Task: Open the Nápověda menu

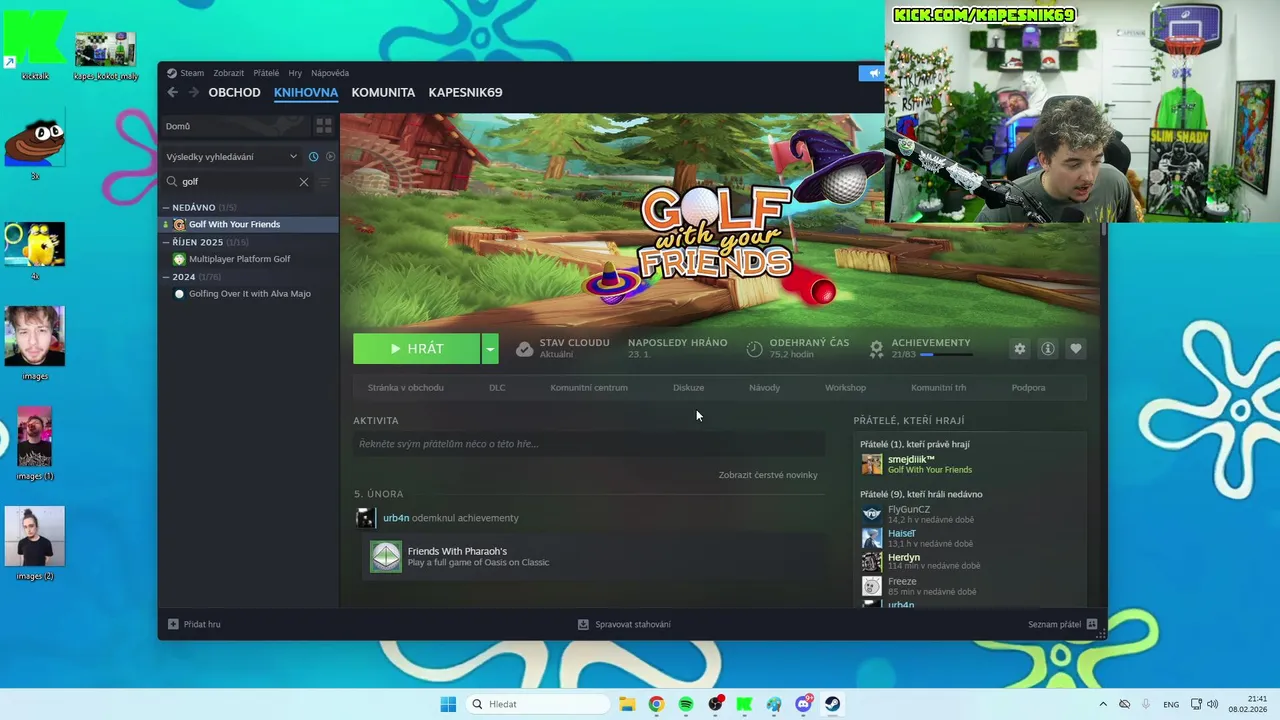Action: click(x=330, y=73)
